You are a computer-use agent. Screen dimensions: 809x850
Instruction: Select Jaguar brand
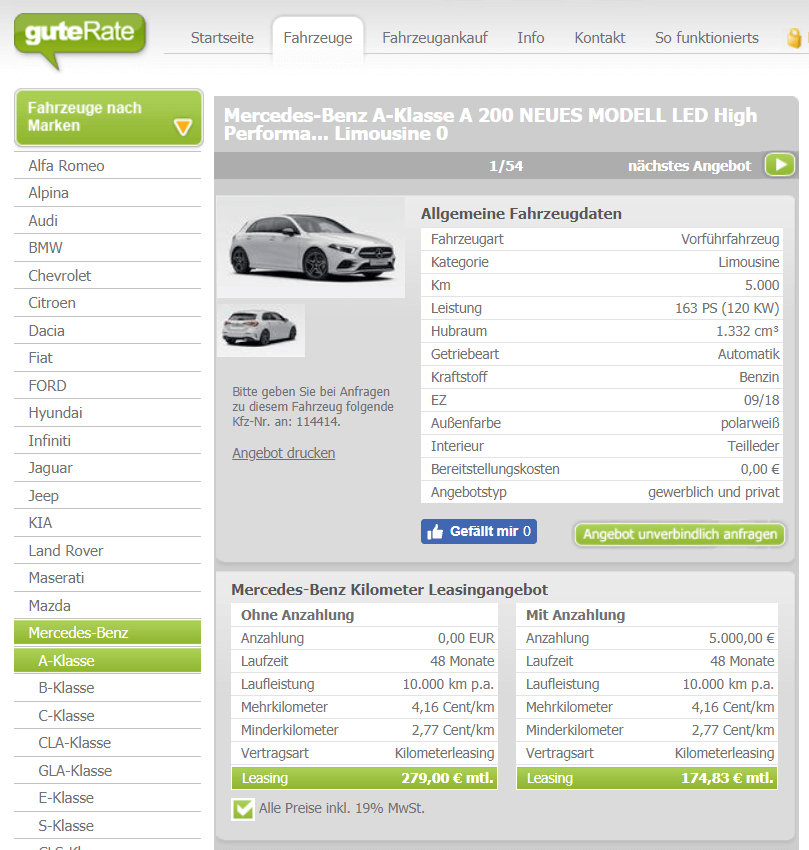(x=107, y=468)
